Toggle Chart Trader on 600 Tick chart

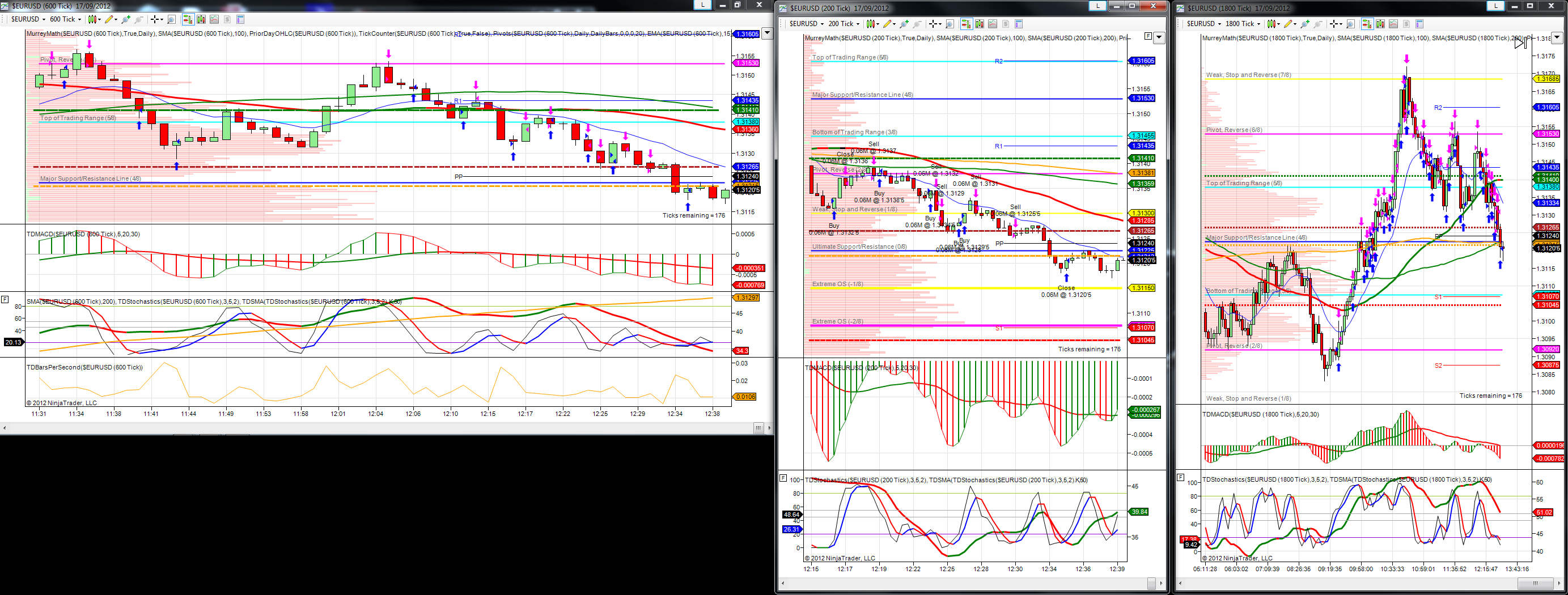pos(189,19)
